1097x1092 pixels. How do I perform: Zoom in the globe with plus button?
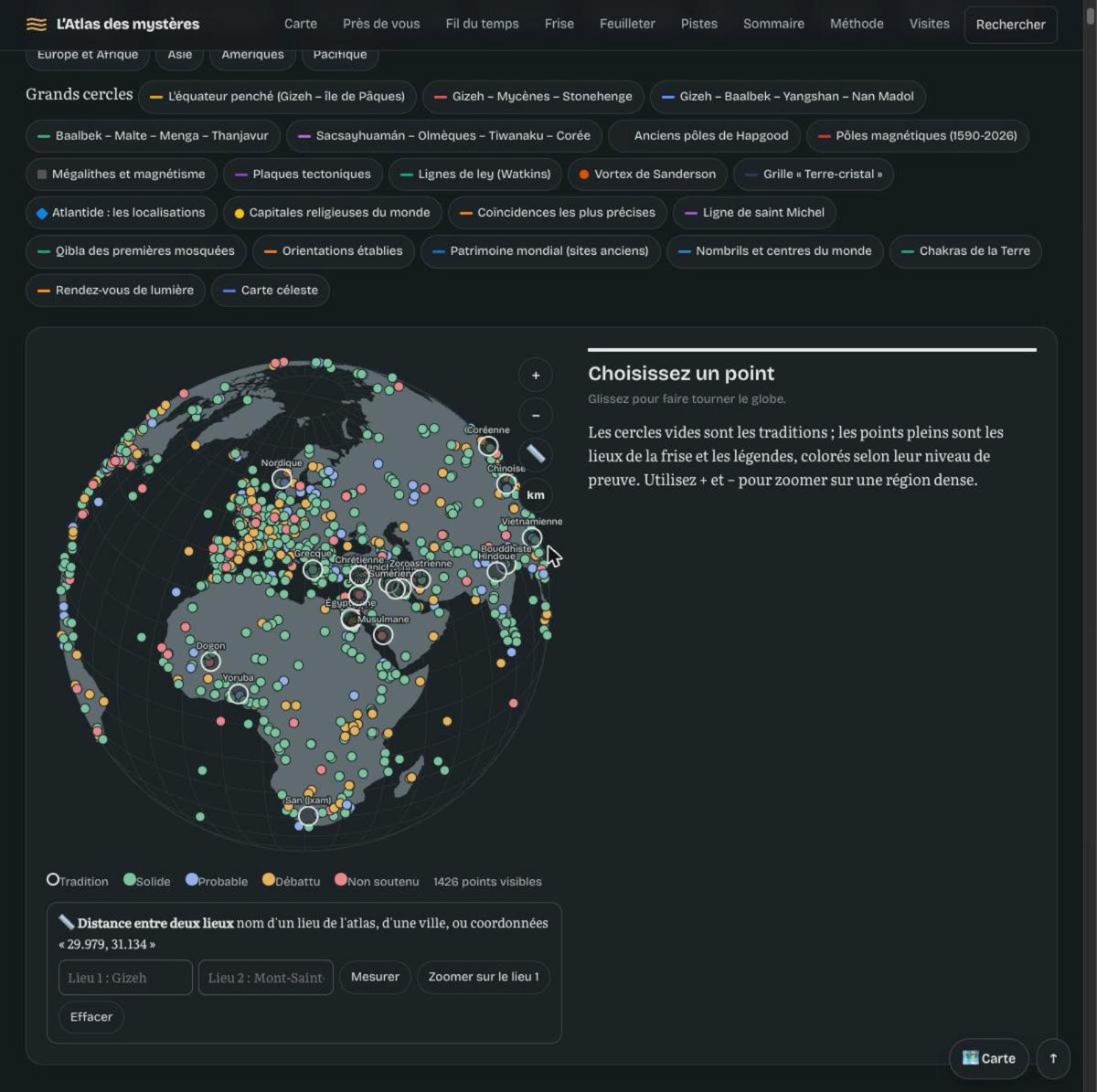536,376
